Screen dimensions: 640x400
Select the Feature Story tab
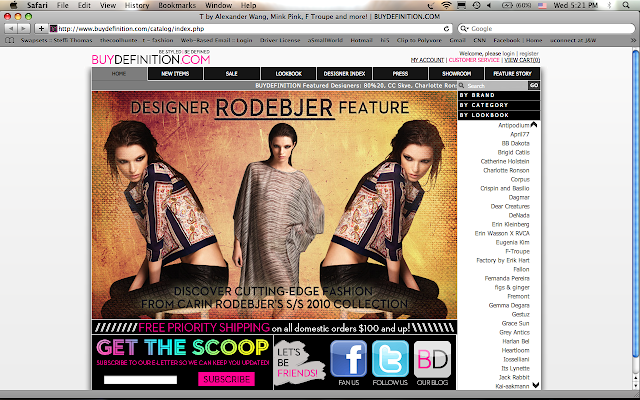pos(512,73)
